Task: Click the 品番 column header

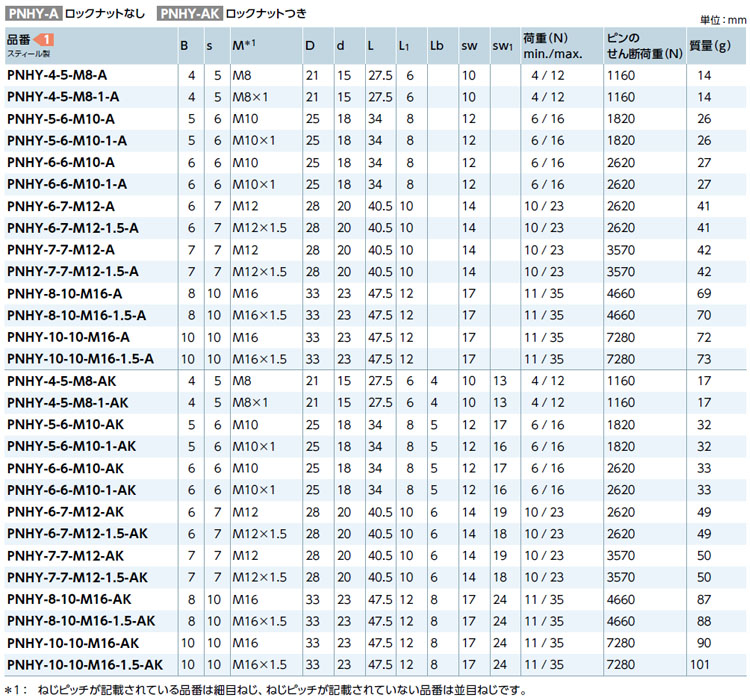Action: pos(20,38)
